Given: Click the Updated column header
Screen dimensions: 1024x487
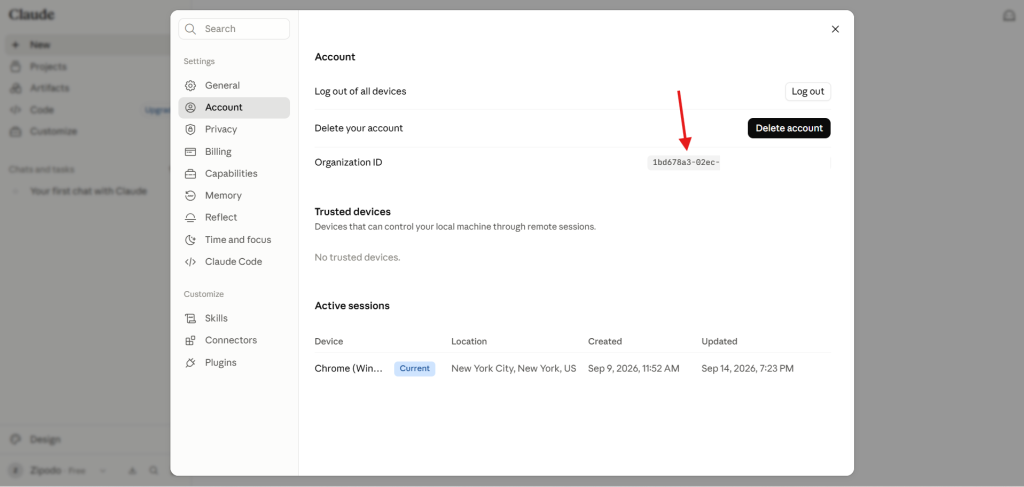Looking at the screenshot, I should (x=719, y=341).
